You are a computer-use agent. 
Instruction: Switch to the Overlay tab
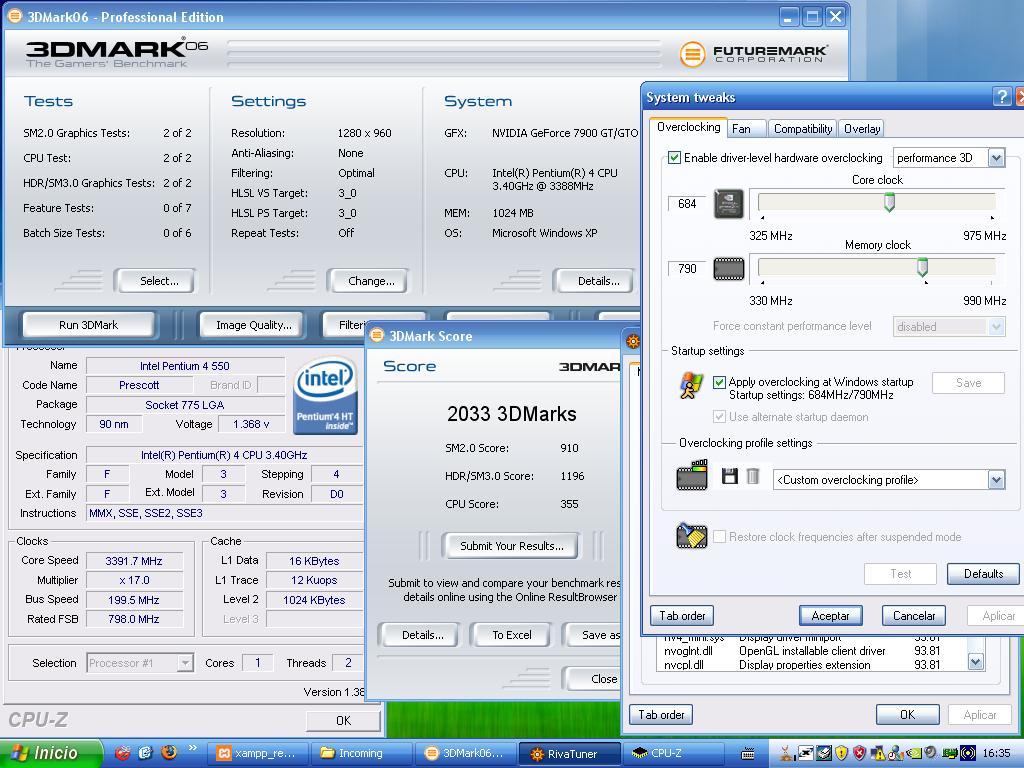(x=862, y=129)
